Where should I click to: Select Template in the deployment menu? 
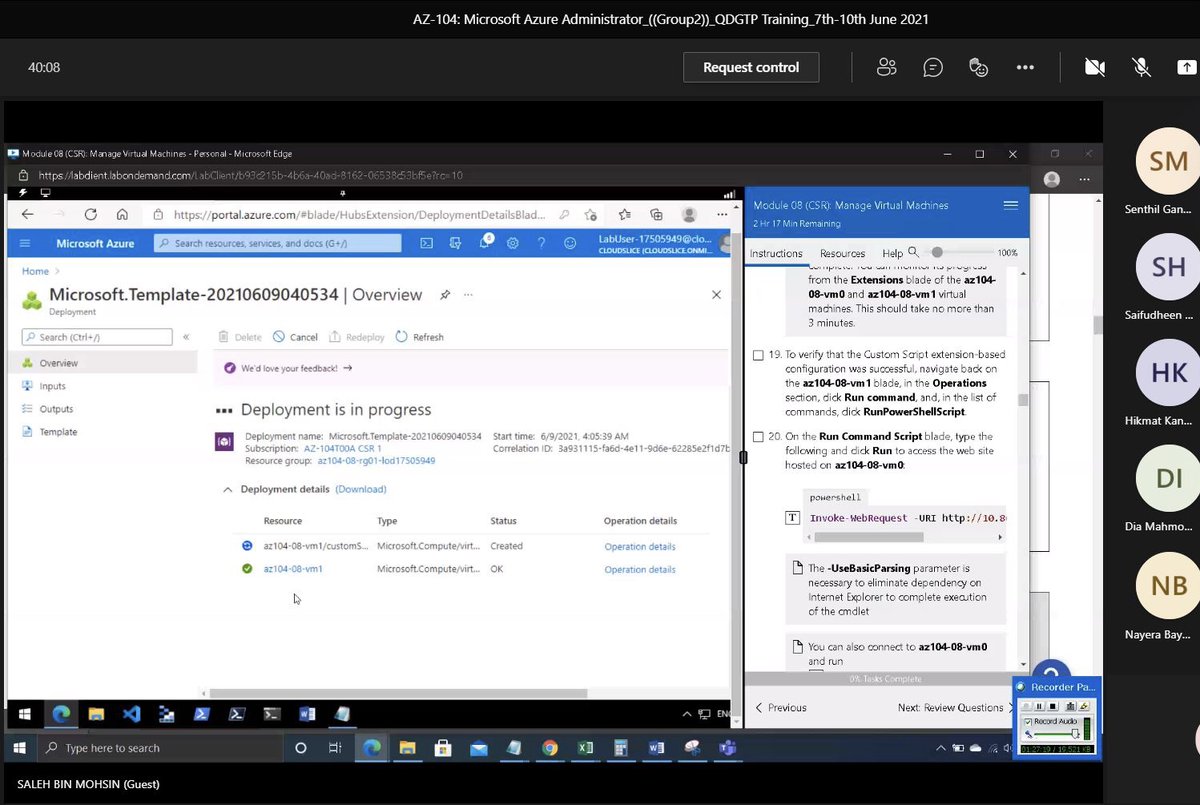coord(58,432)
